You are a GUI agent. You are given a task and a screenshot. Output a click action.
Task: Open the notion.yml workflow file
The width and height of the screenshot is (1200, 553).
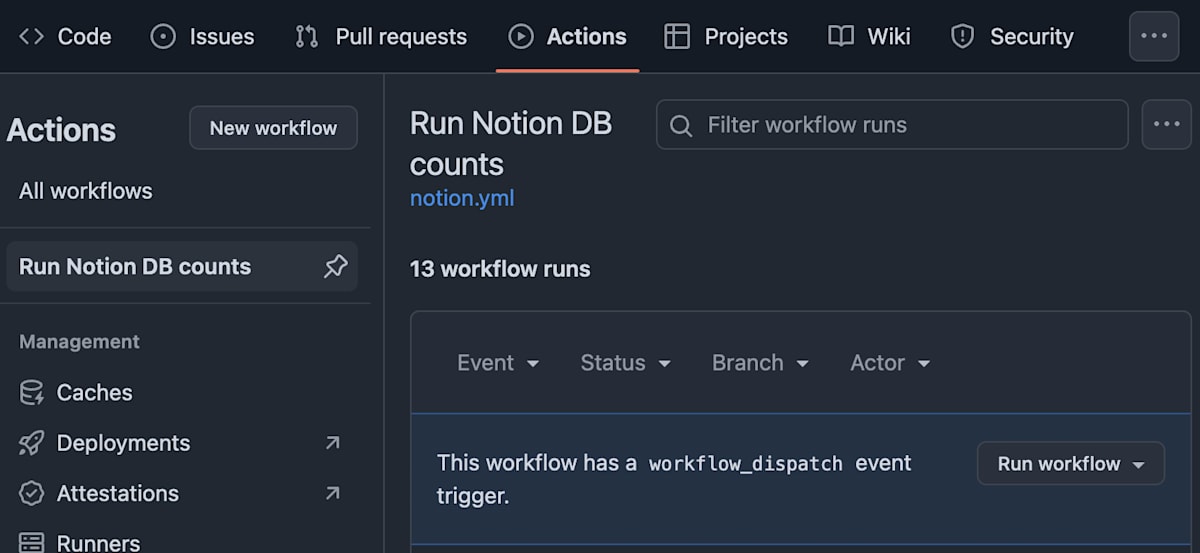coord(462,198)
